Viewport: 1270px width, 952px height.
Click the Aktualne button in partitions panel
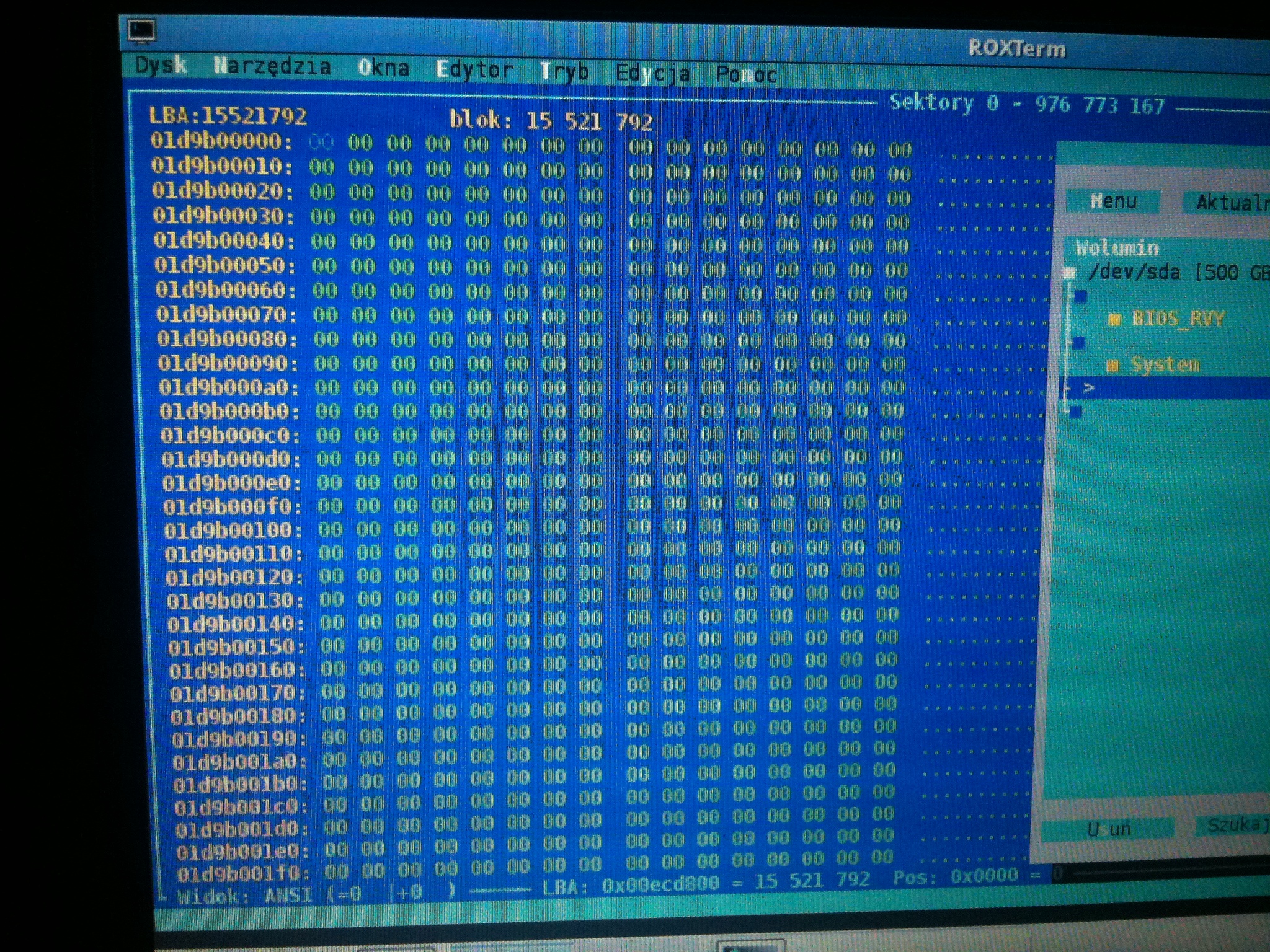tap(1228, 202)
